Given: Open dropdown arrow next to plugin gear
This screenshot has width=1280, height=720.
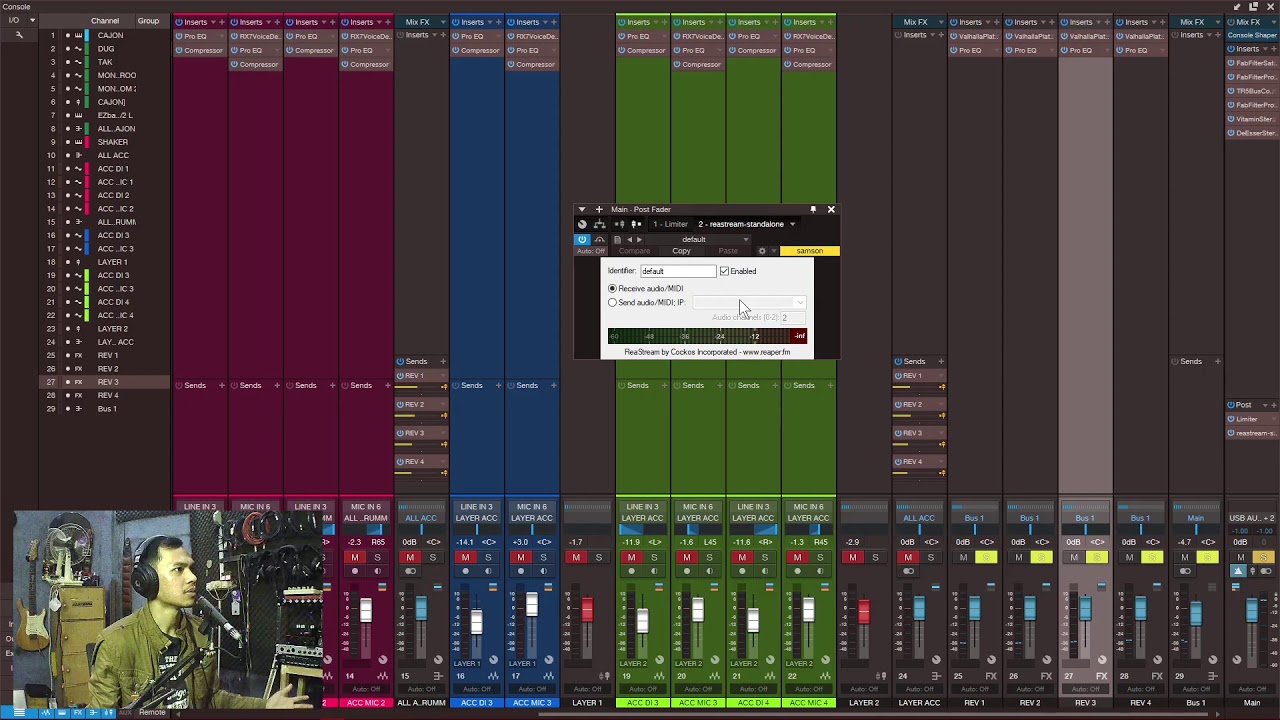Looking at the screenshot, I should pos(773,251).
